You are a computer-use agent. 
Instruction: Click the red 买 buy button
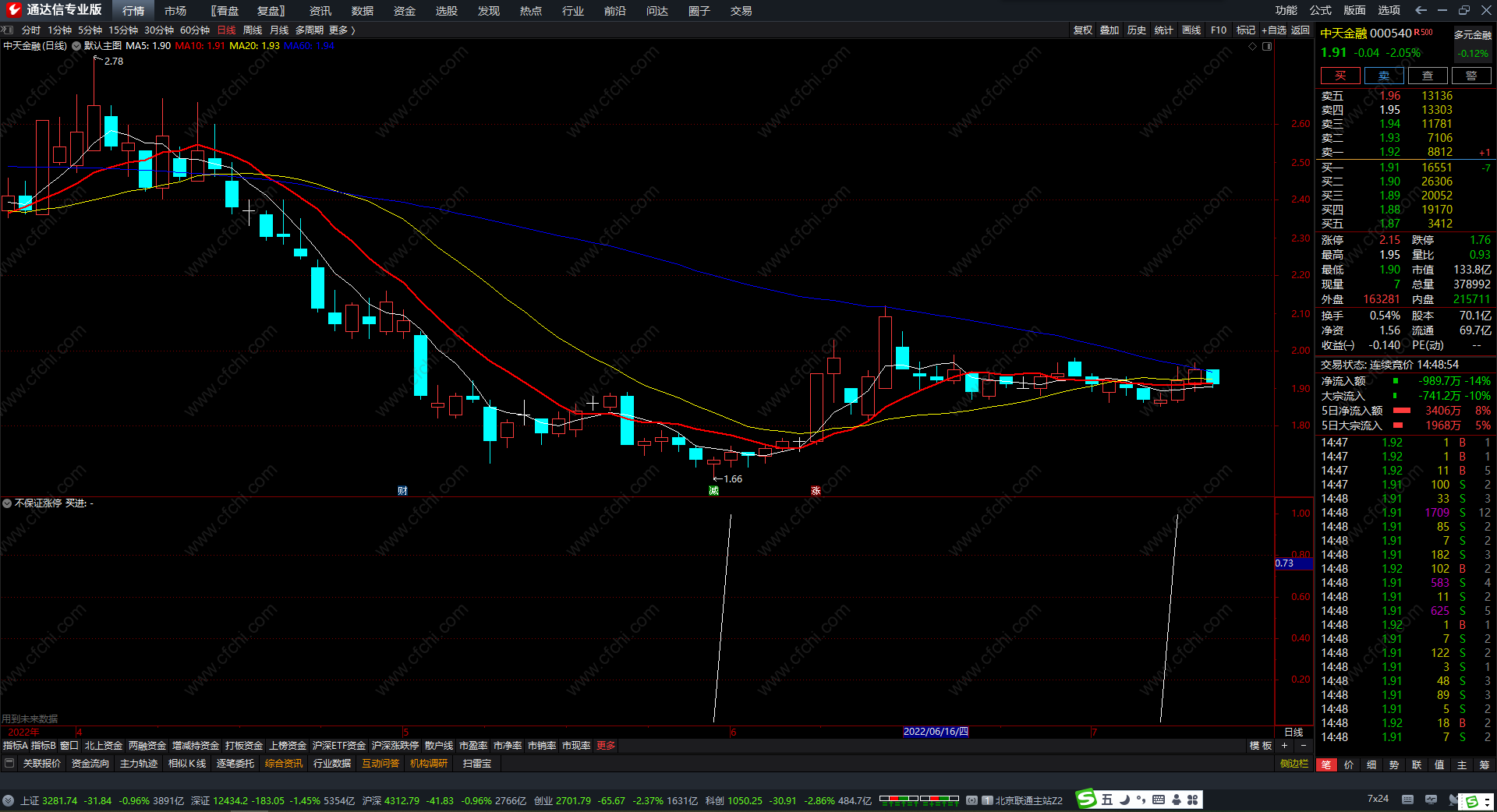(1340, 76)
